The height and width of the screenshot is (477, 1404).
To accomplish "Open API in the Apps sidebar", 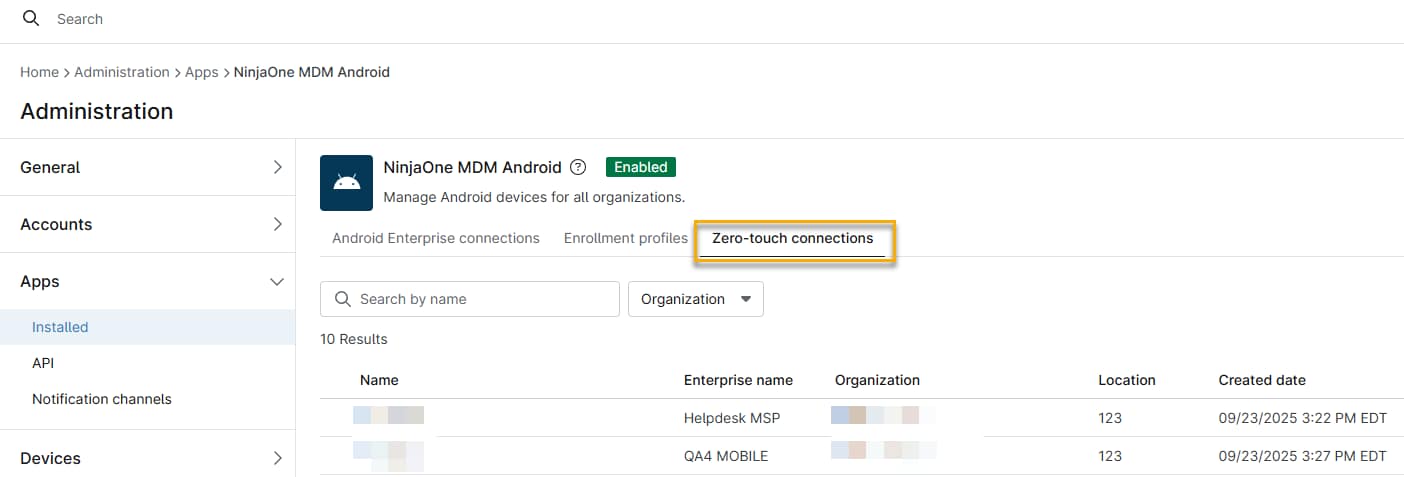I will coord(43,363).
